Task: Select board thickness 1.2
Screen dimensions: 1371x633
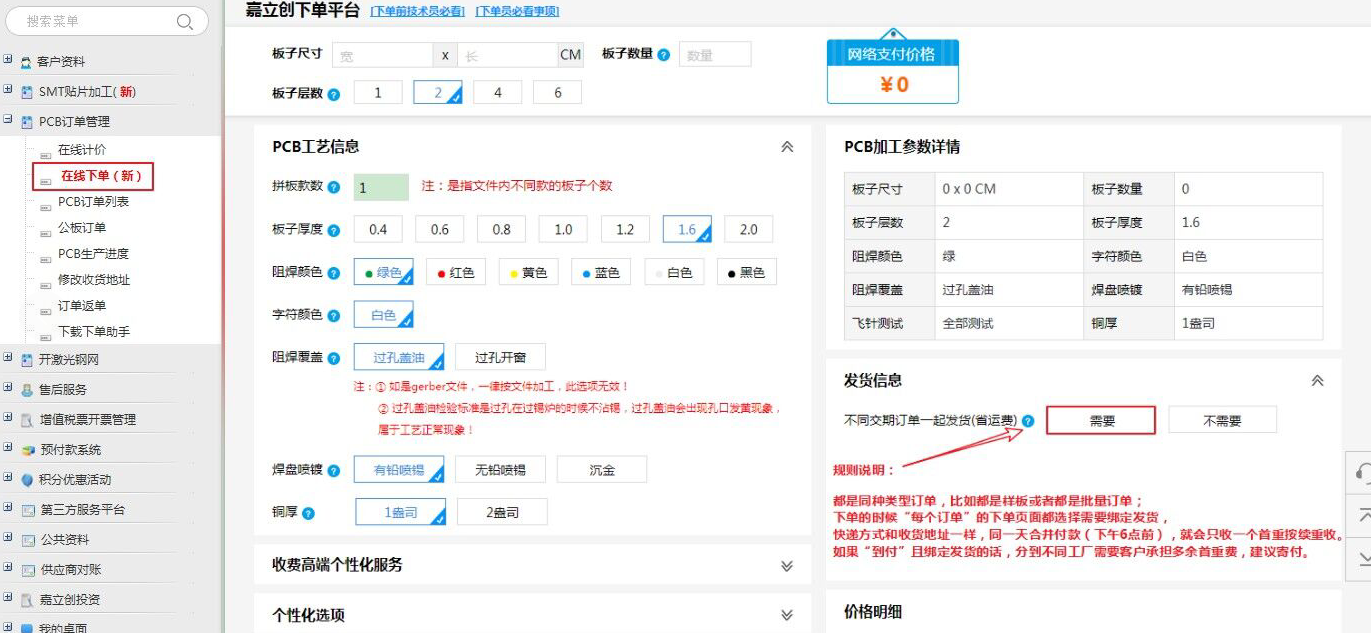Action: click(625, 230)
